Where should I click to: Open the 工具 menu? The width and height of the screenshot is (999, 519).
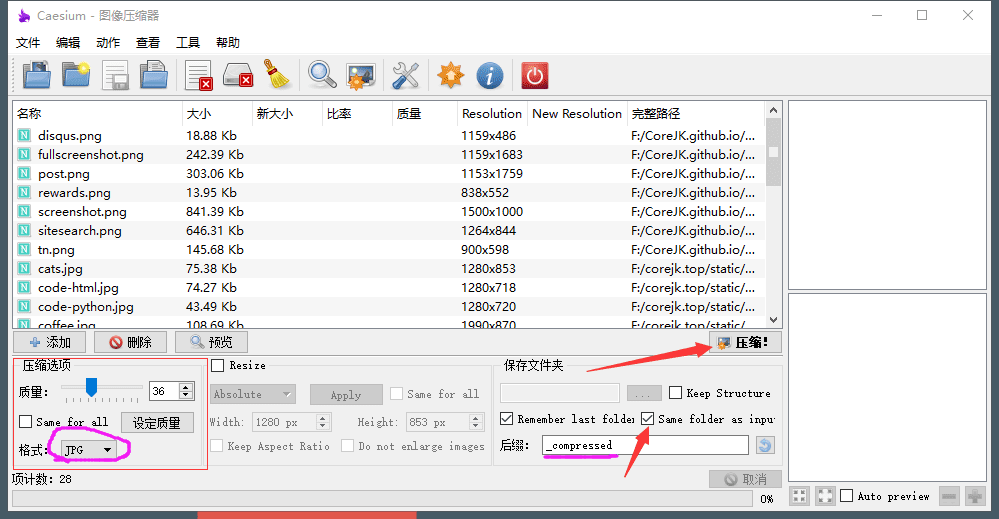click(x=187, y=43)
